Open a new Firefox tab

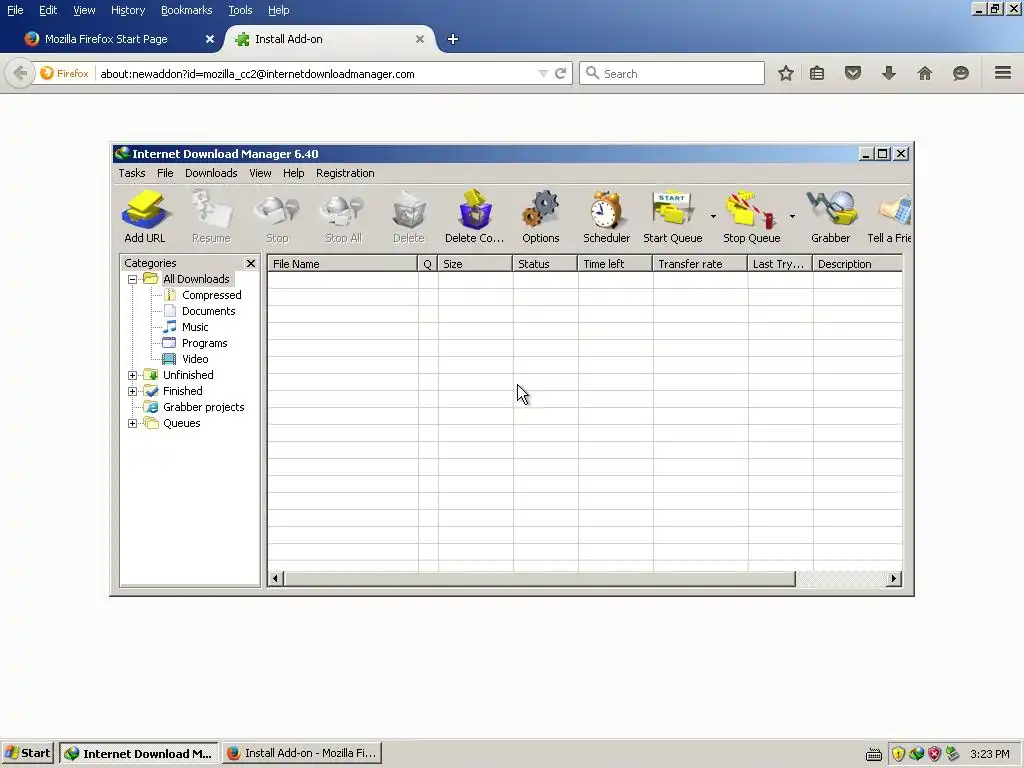point(453,39)
